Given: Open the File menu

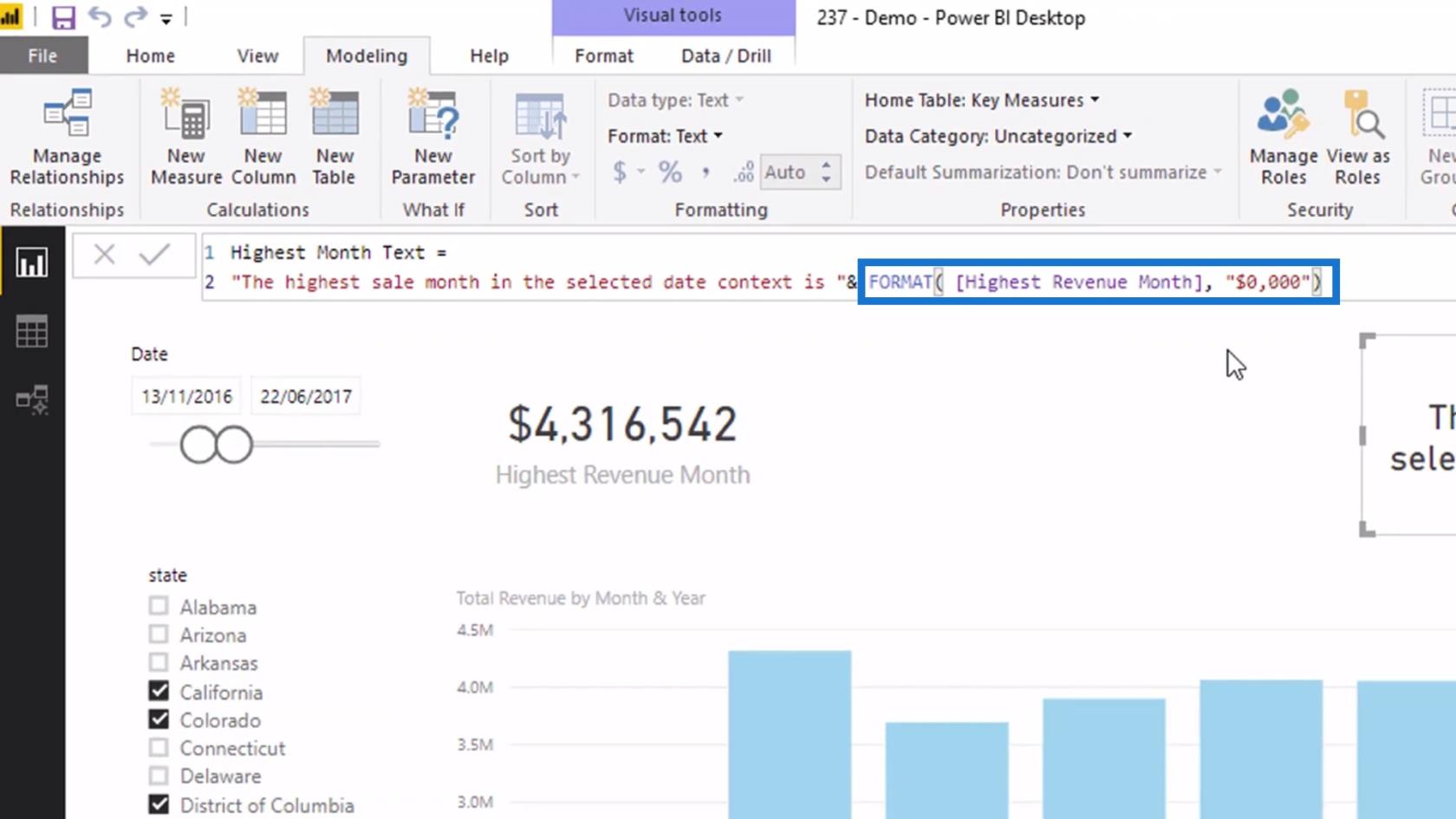Looking at the screenshot, I should click(42, 55).
